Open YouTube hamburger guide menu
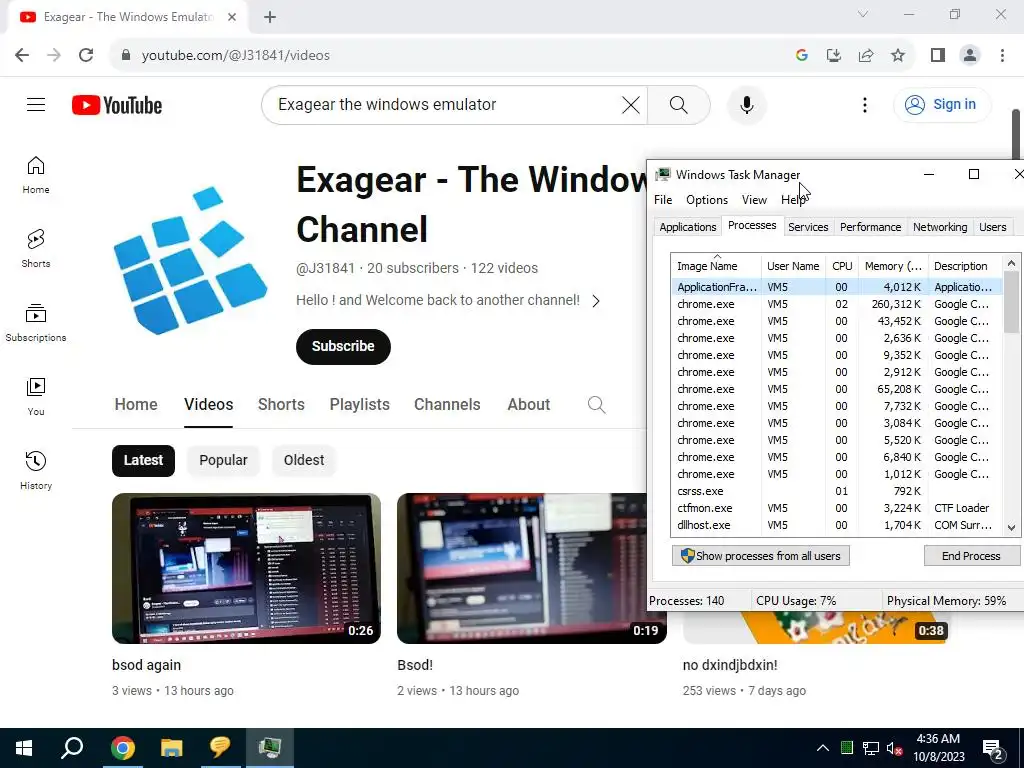The width and height of the screenshot is (1024, 768). (x=36, y=104)
